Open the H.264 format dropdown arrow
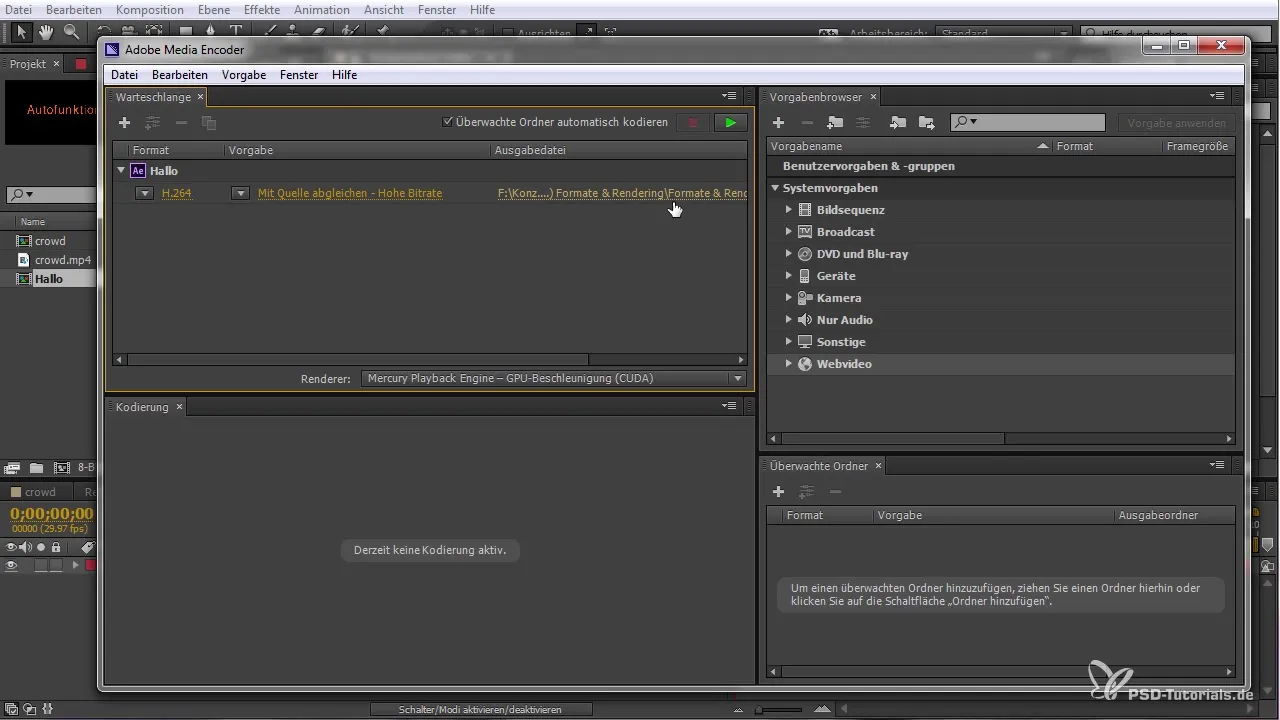This screenshot has width=1280, height=720. (x=144, y=193)
